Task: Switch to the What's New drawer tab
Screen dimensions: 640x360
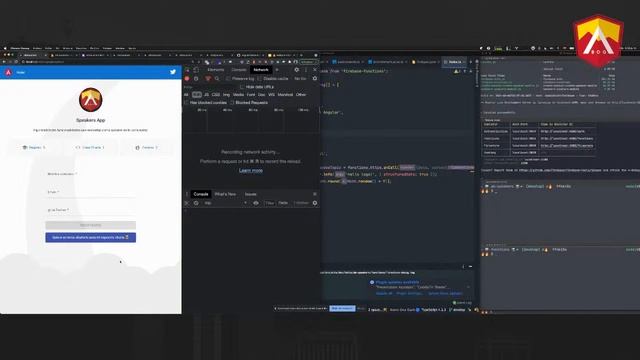Action: pos(225,194)
